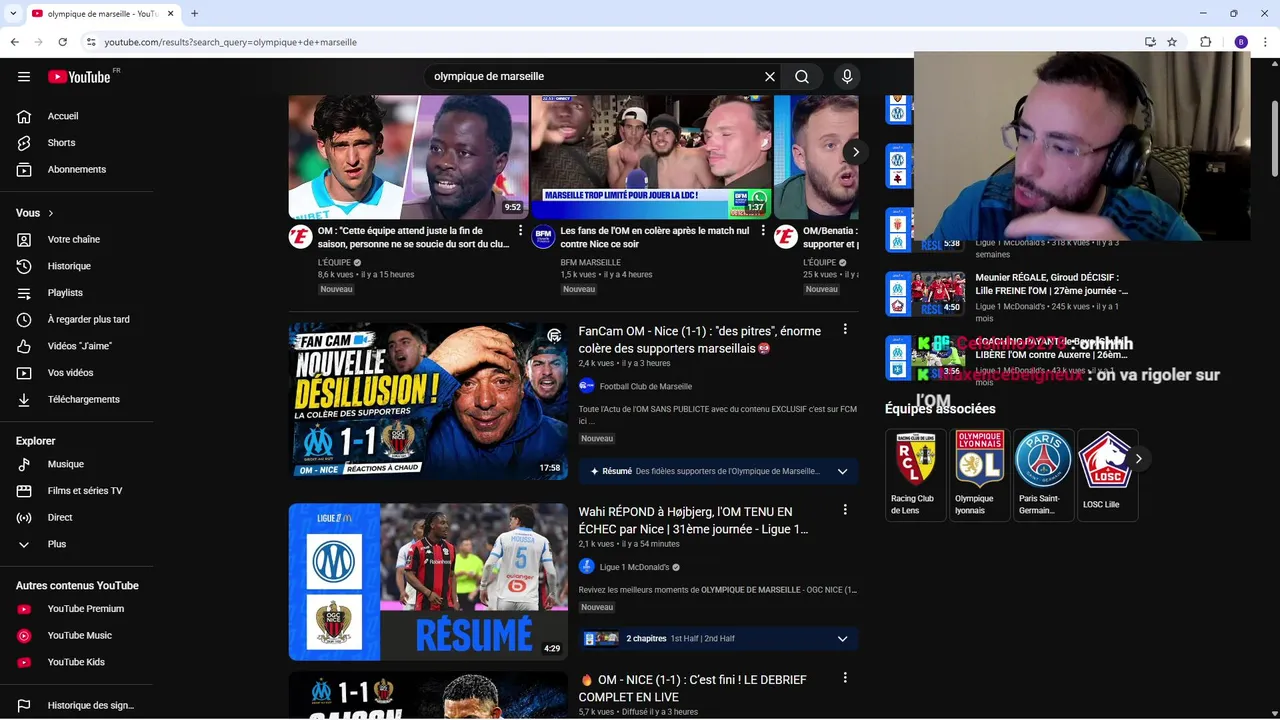This screenshot has width=1280, height=720.
Task: Open options for BFM MARSEILLE video
Action: click(763, 231)
